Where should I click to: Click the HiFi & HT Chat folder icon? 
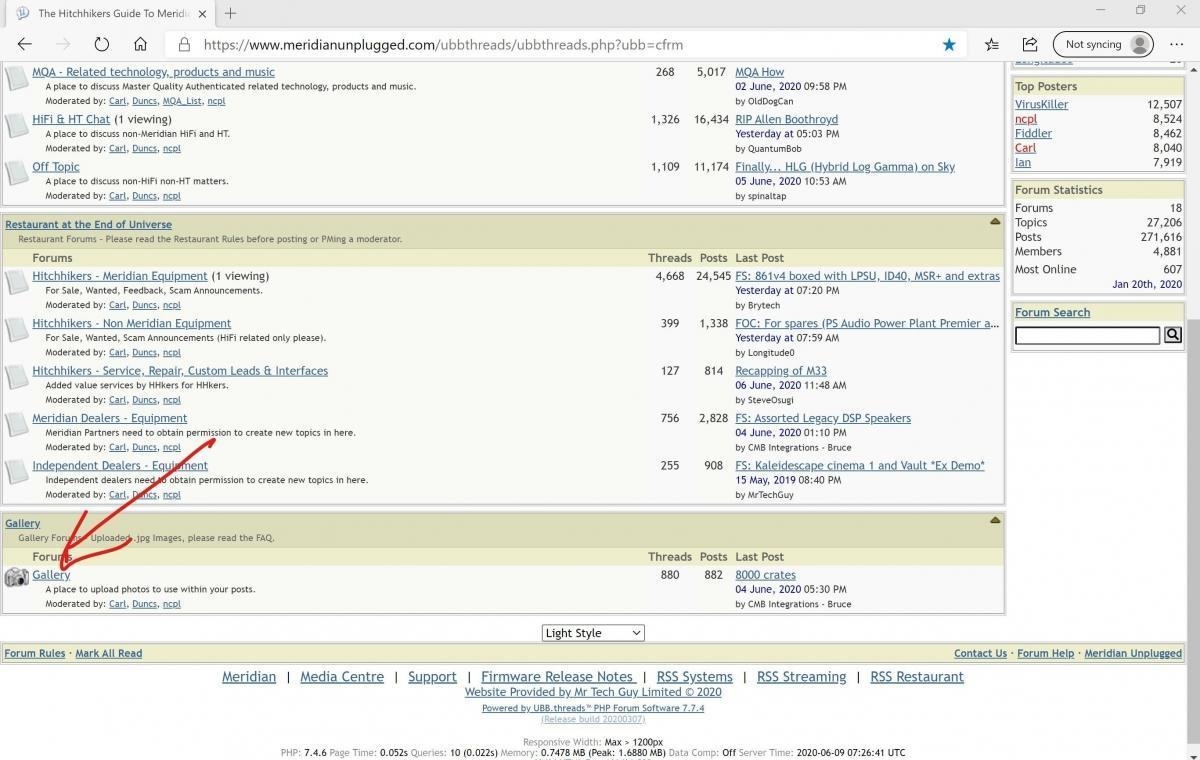tap(17, 125)
